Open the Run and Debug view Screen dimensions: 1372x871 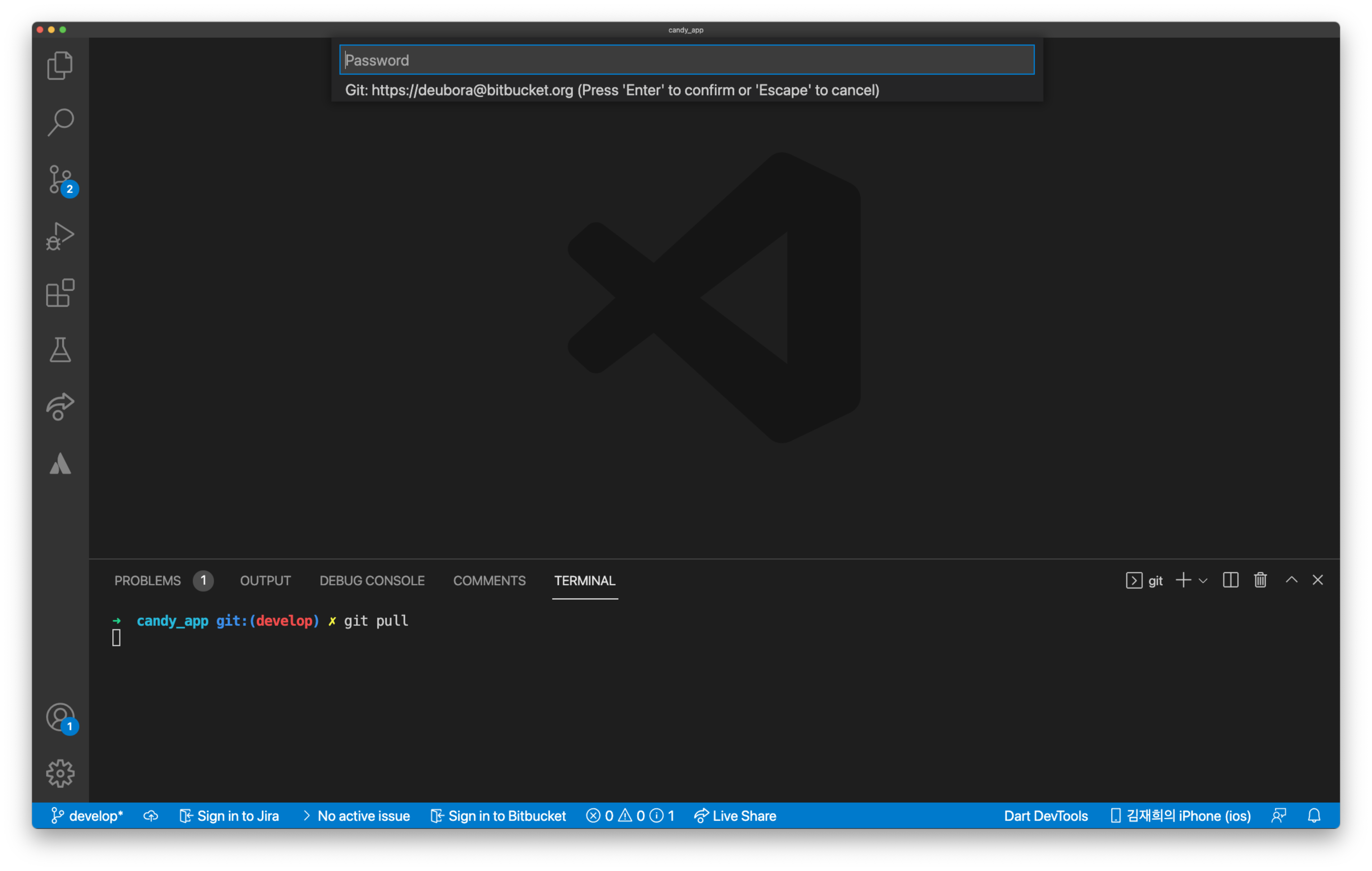point(60,236)
